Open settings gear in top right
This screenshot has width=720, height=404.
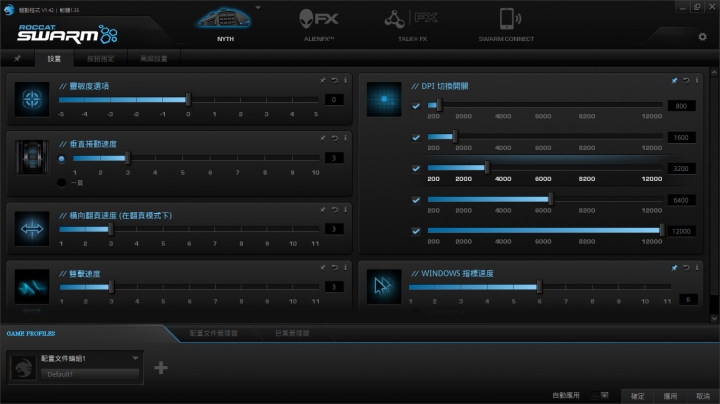tap(703, 37)
